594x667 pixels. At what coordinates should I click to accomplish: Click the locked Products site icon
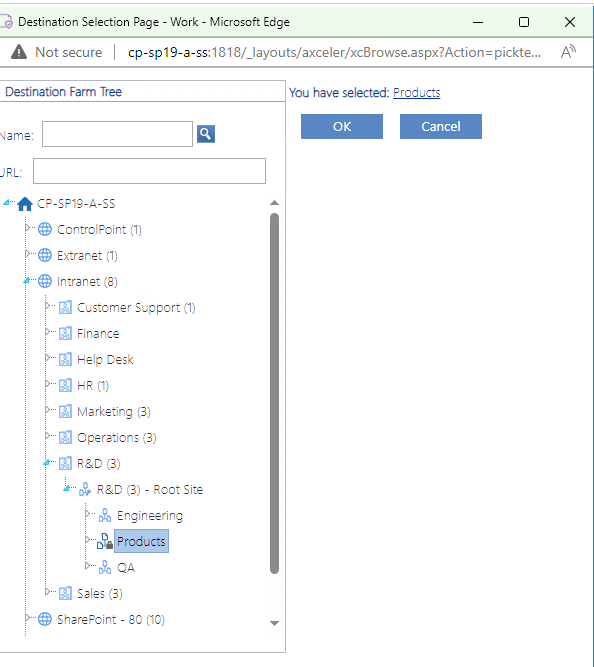coord(105,541)
